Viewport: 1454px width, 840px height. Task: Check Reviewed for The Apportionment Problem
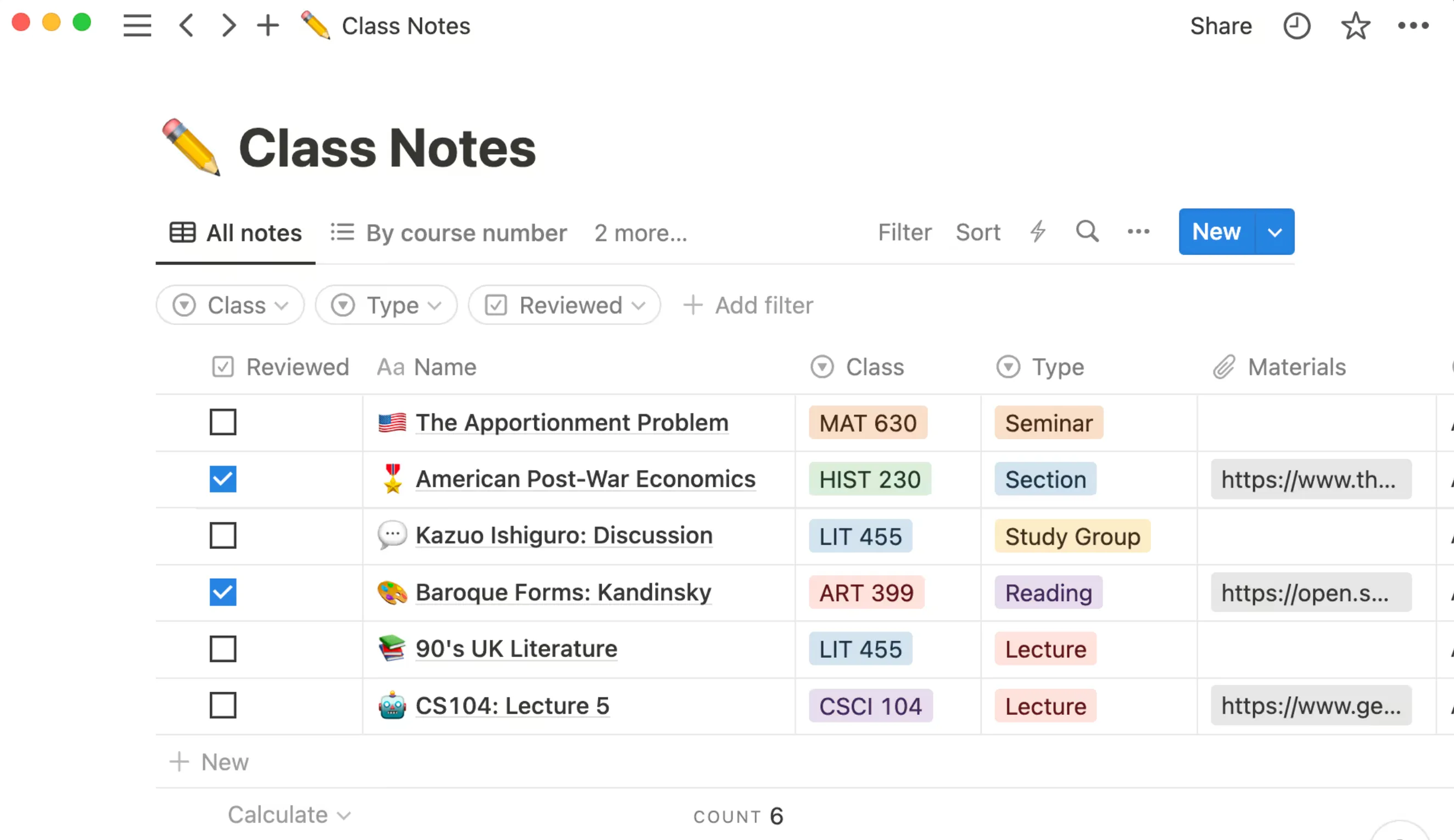click(223, 422)
